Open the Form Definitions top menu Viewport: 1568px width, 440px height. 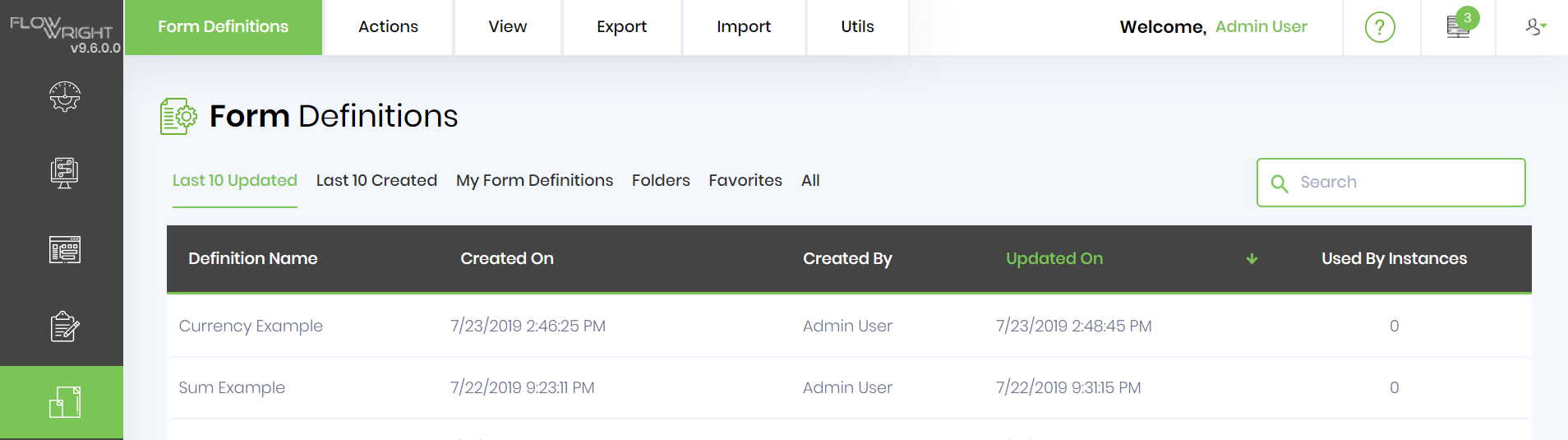223,27
